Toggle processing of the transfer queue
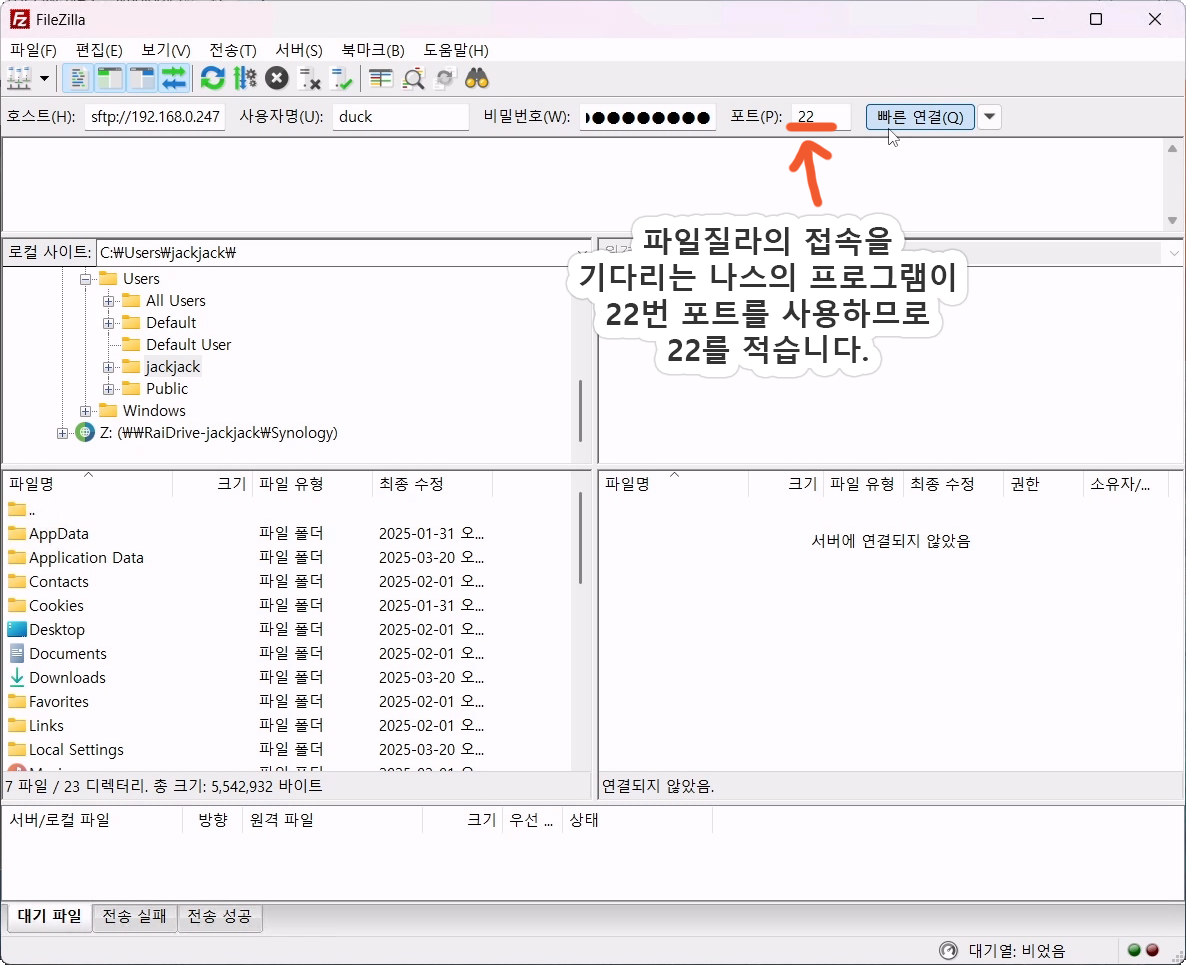This screenshot has height=965, width=1186. (244, 78)
